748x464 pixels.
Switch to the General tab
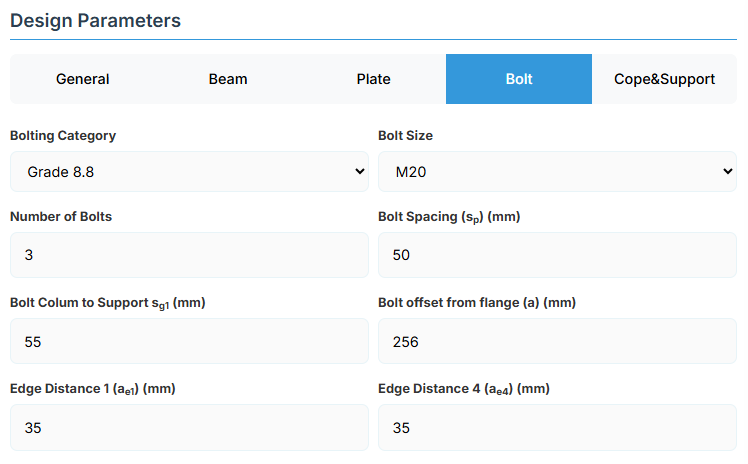pos(83,79)
